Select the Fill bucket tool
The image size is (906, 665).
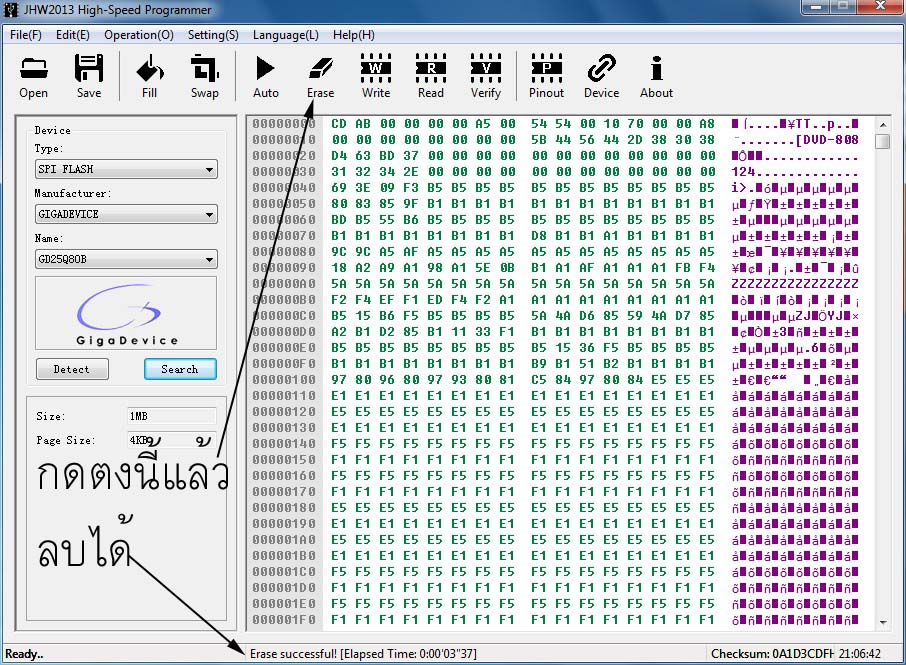tap(149, 76)
